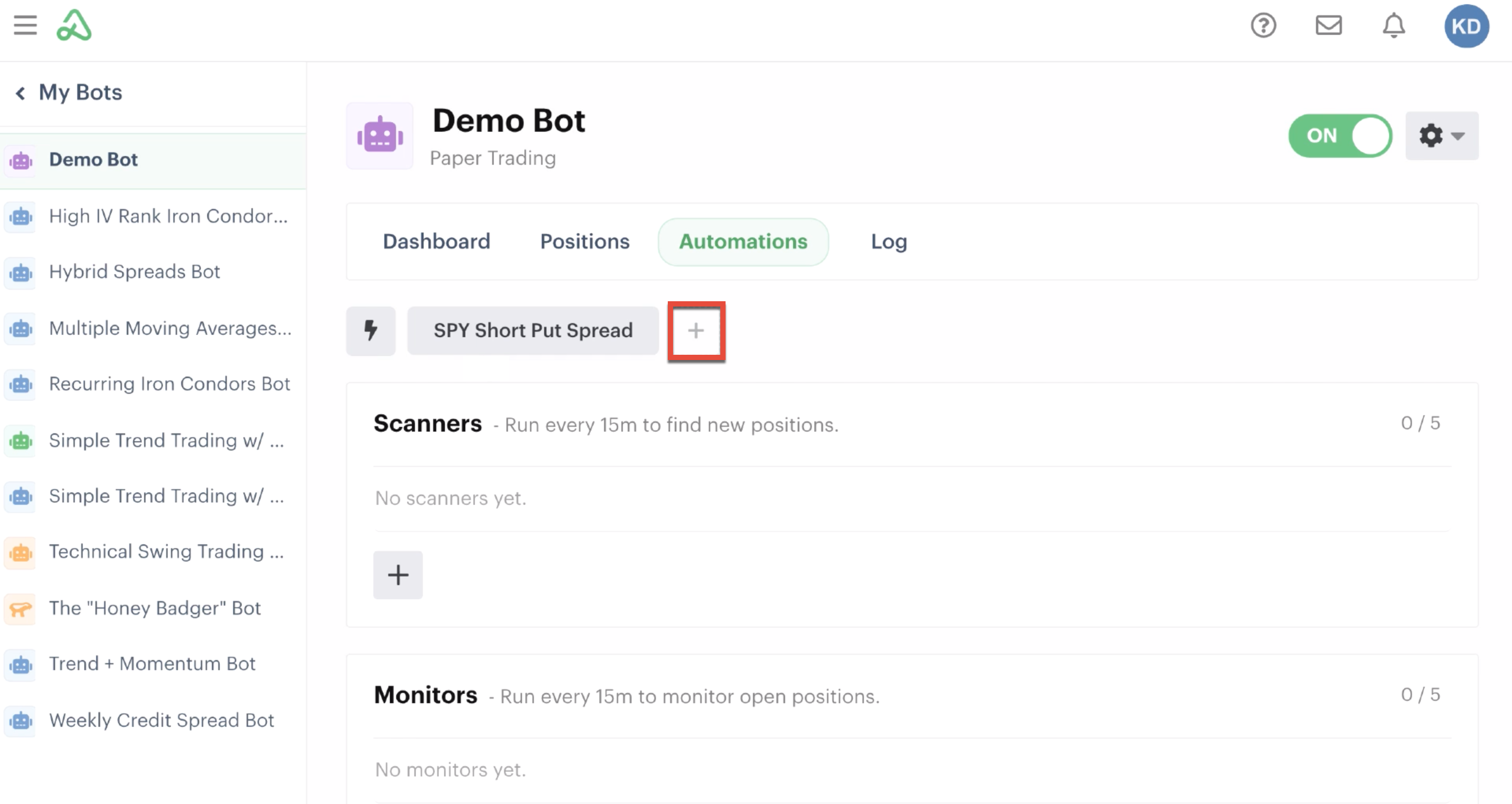Viewport: 1512px width, 804px height.
Task: Click the large purple Demo Bot avatar
Action: (x=380, y=136)
